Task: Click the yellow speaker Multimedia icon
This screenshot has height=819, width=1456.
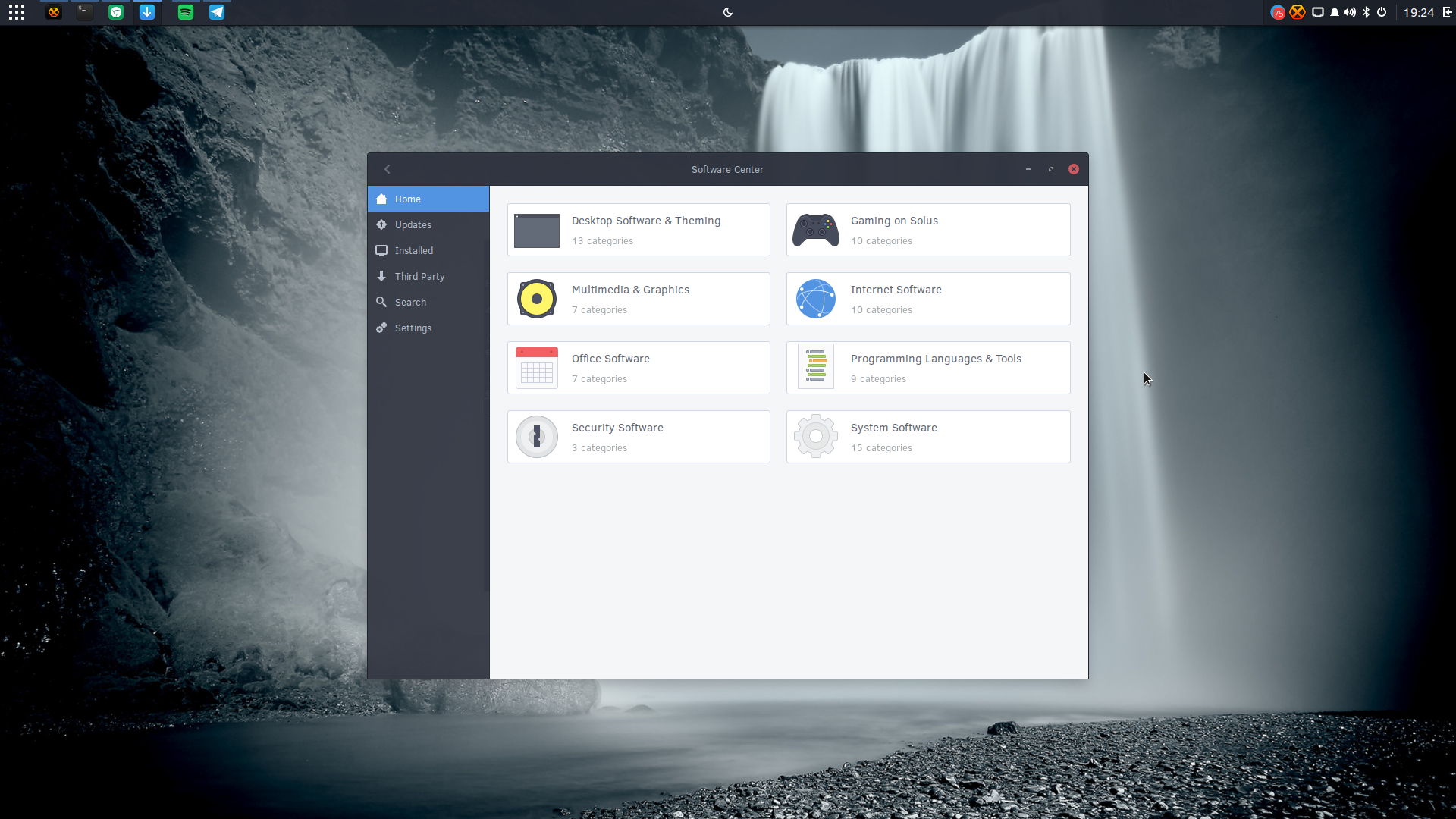Action: pos(537,299)
